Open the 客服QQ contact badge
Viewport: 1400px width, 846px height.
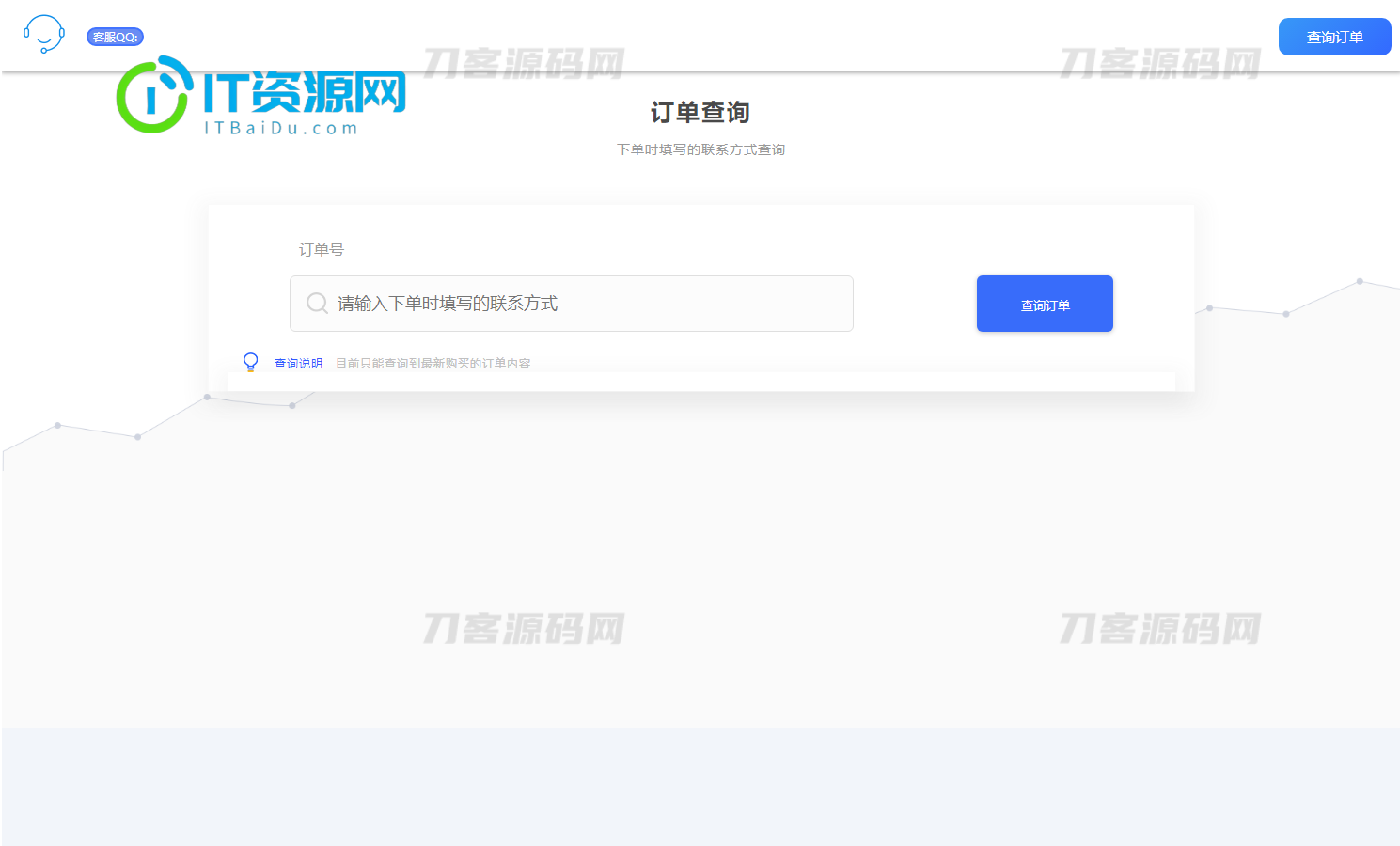115,38
